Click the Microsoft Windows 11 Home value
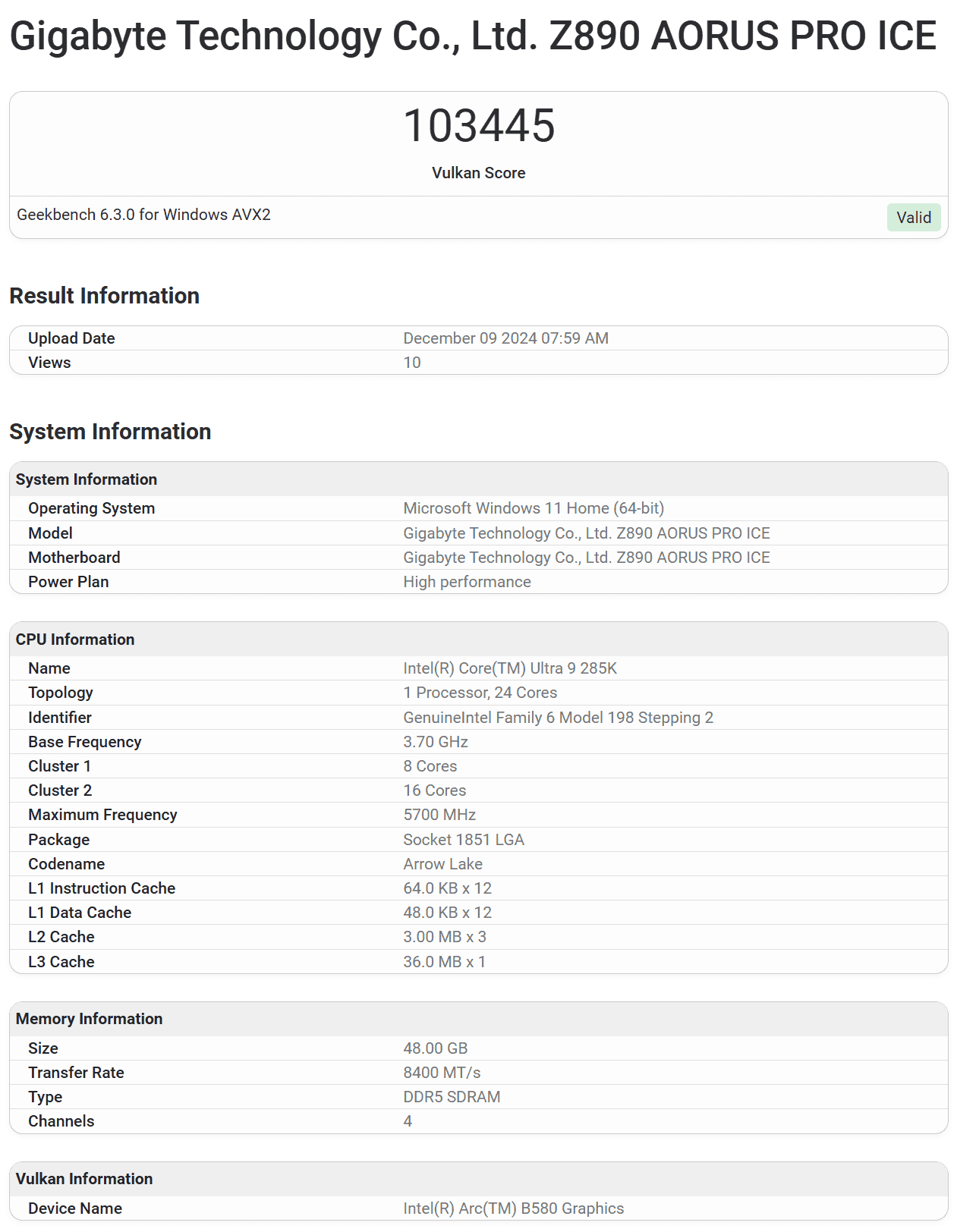 click(x=533, y=508)
